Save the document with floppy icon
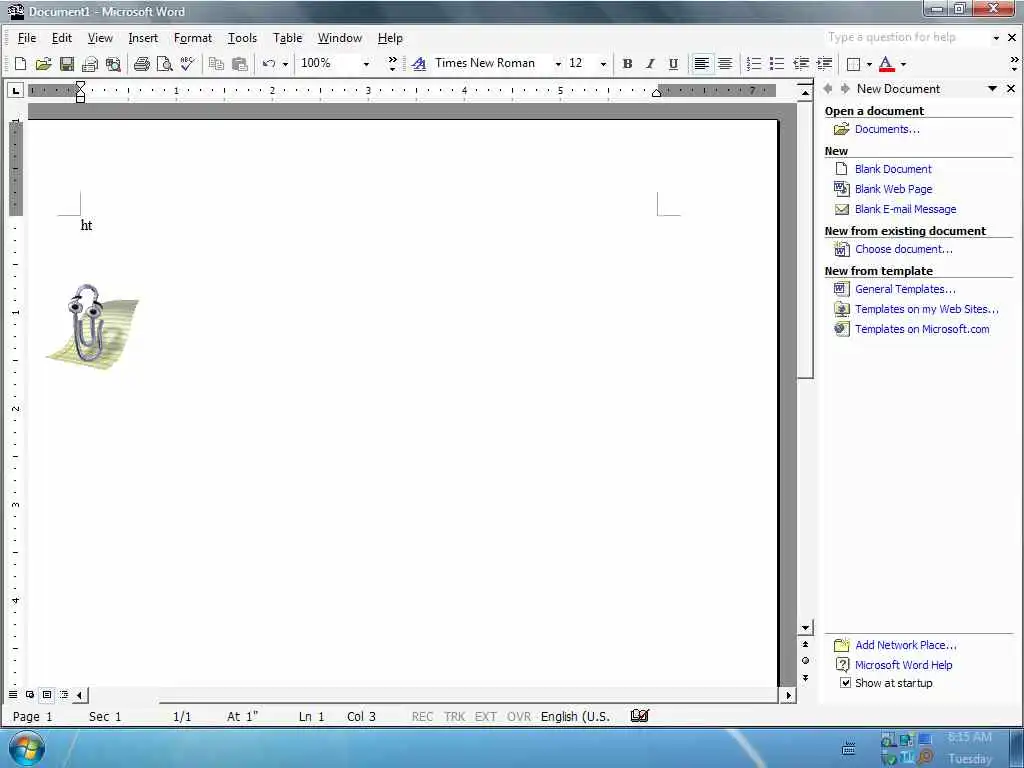1024x768 pixels. (67, 63)
